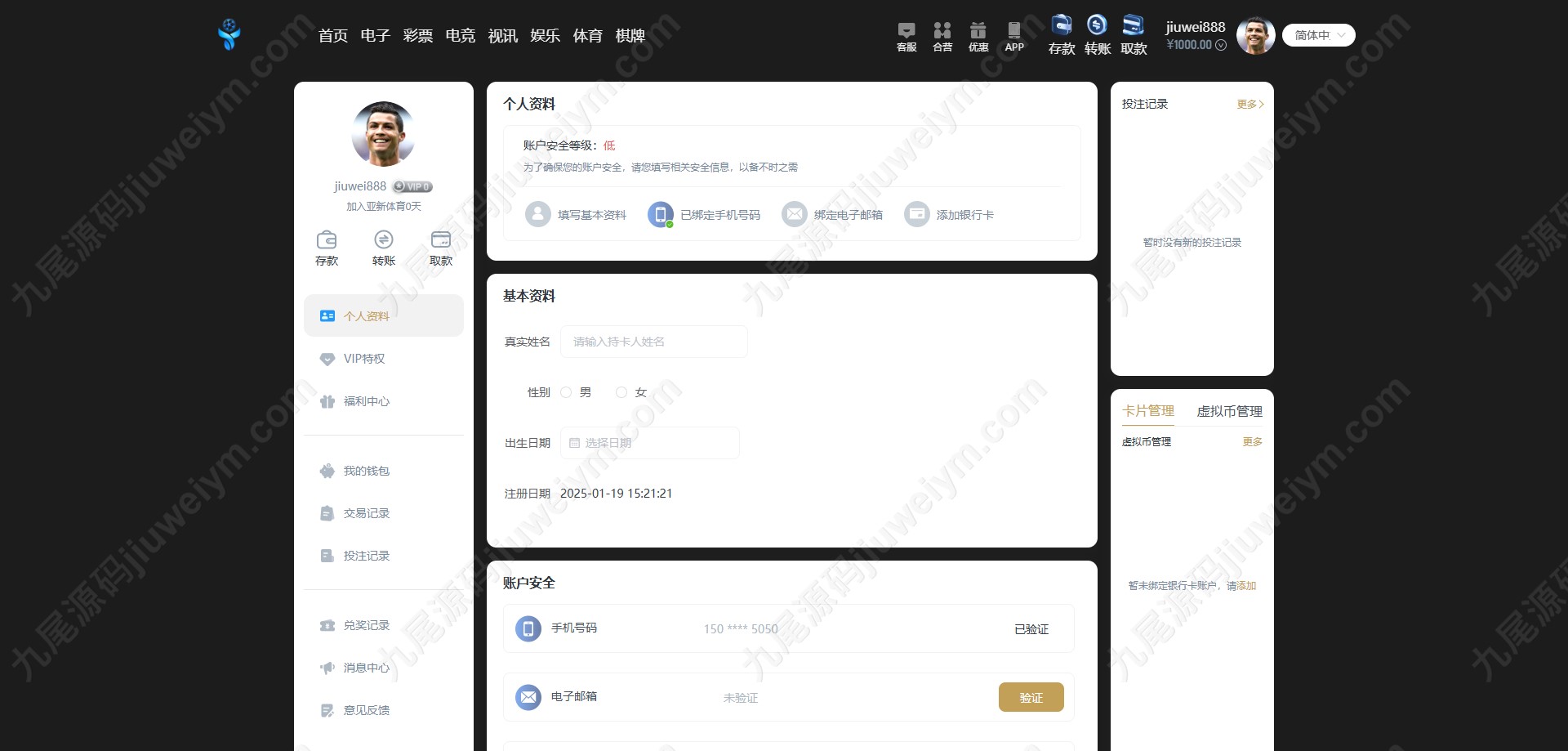Open the 出生日期 date picker
The height and width of the screenshot is (751, 1568).
(x=650, y=443)
